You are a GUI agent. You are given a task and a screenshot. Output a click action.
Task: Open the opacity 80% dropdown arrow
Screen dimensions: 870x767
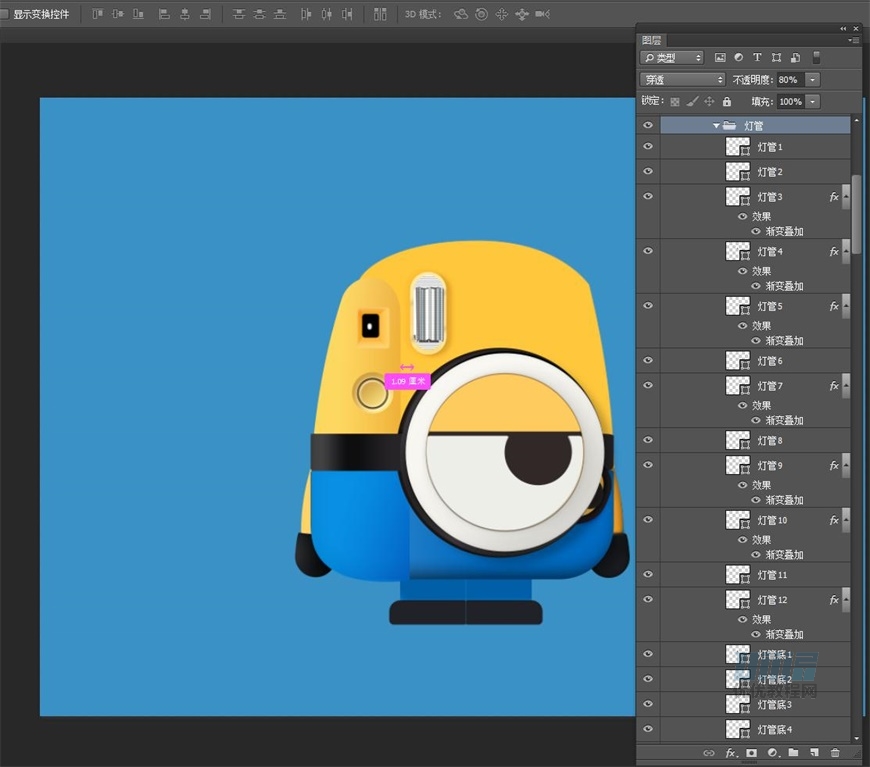tap(813, 80)
